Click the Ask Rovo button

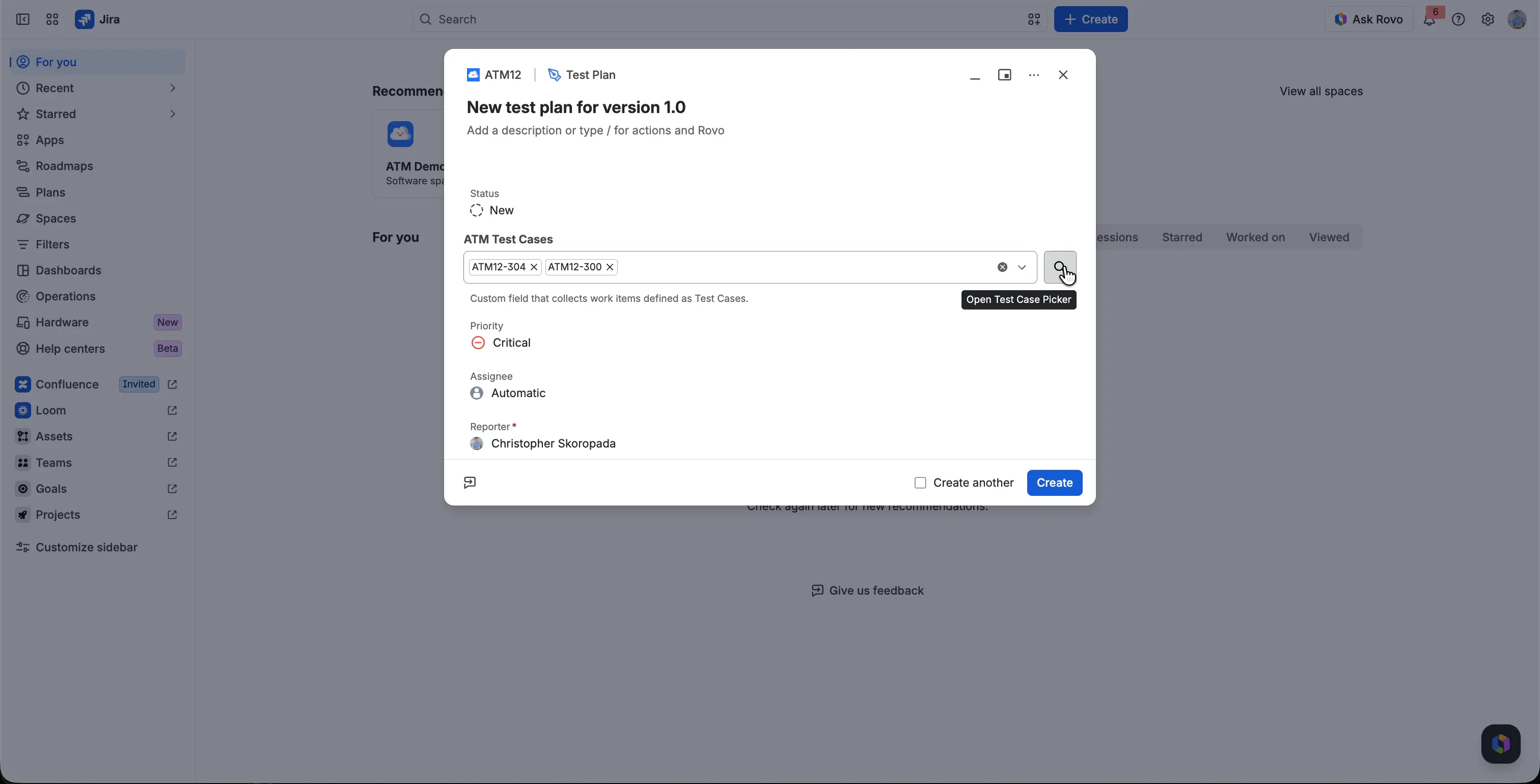1368,19
